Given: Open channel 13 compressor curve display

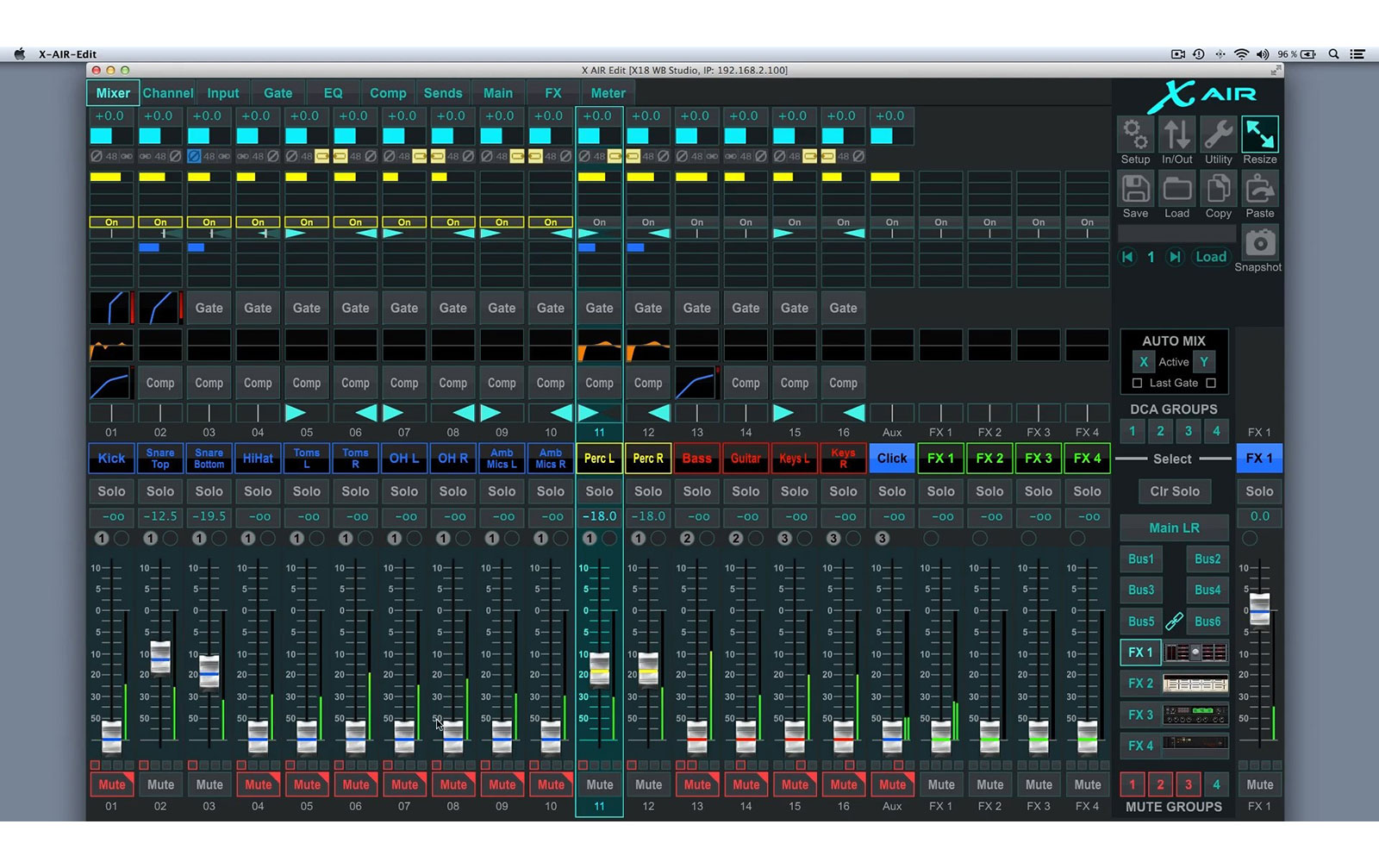Looking at the screenshot, I should [696, 383].
